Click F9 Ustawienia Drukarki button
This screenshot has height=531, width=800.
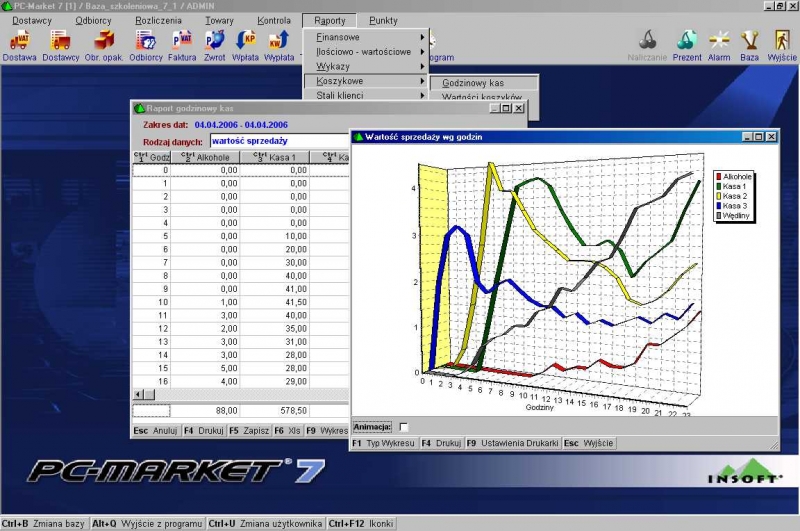(513, 443)
